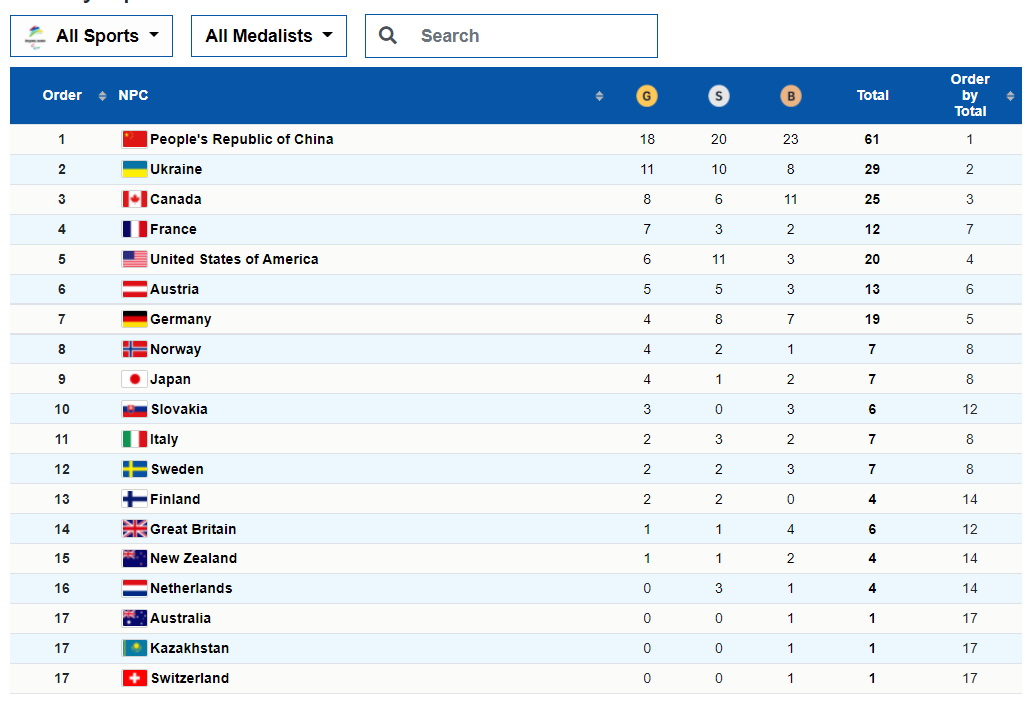
Task: Click the Paralympic logo in All Sports
Action: coord(35,37)
